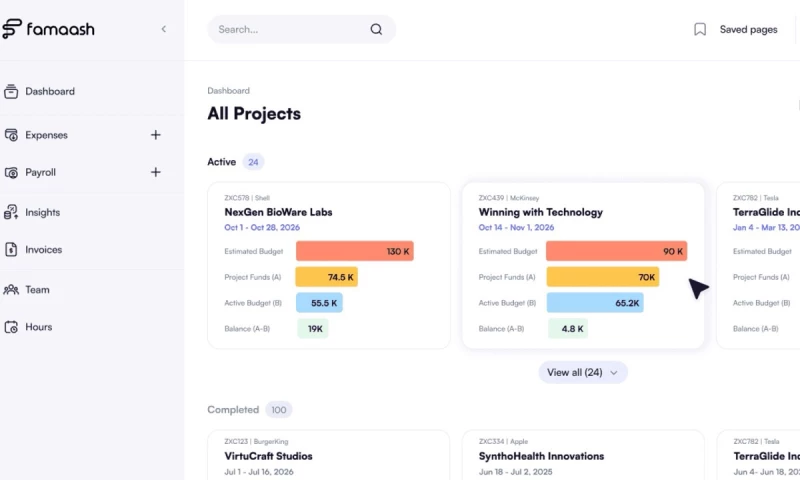Screen dimensions: 800x480
Task: Click Winning with Technology 90 K budget bar
Action: 616,251
